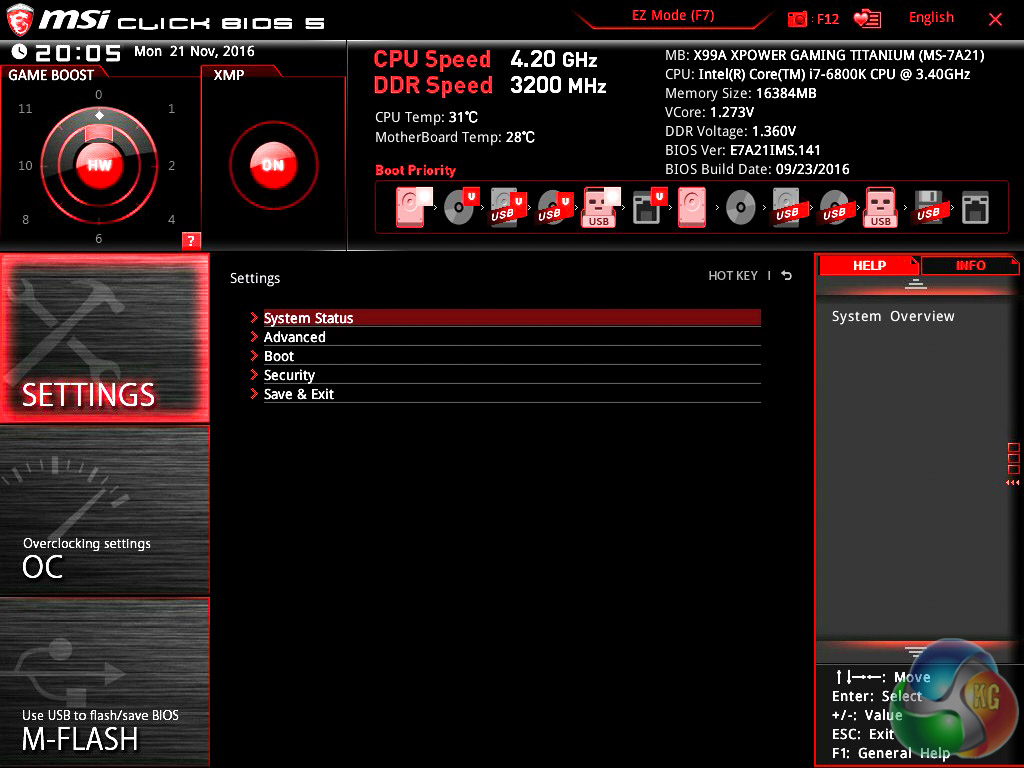The height and width of the screenshot is (768, 1024).
Task: Close the BIOS with the red X
Action: pos(995,20)
